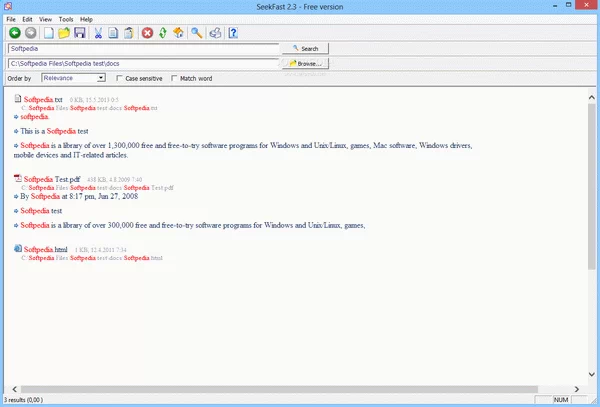This screenshot has width=600, height=407.
Task: Click the SeekFast app icon in title bar
Action: point(8,6)
